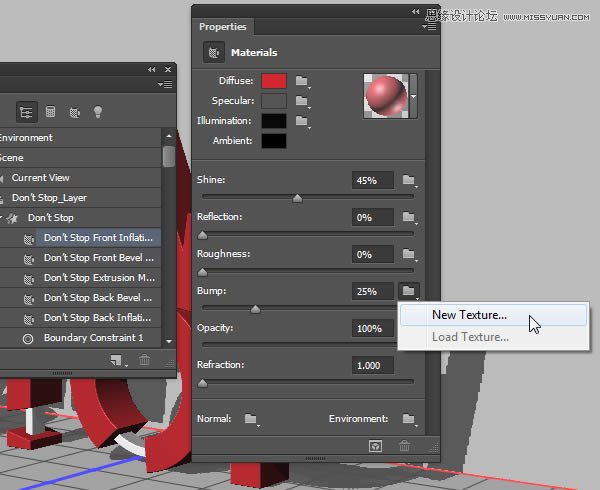Click the trash icon in Properties footer

point(404,446)
